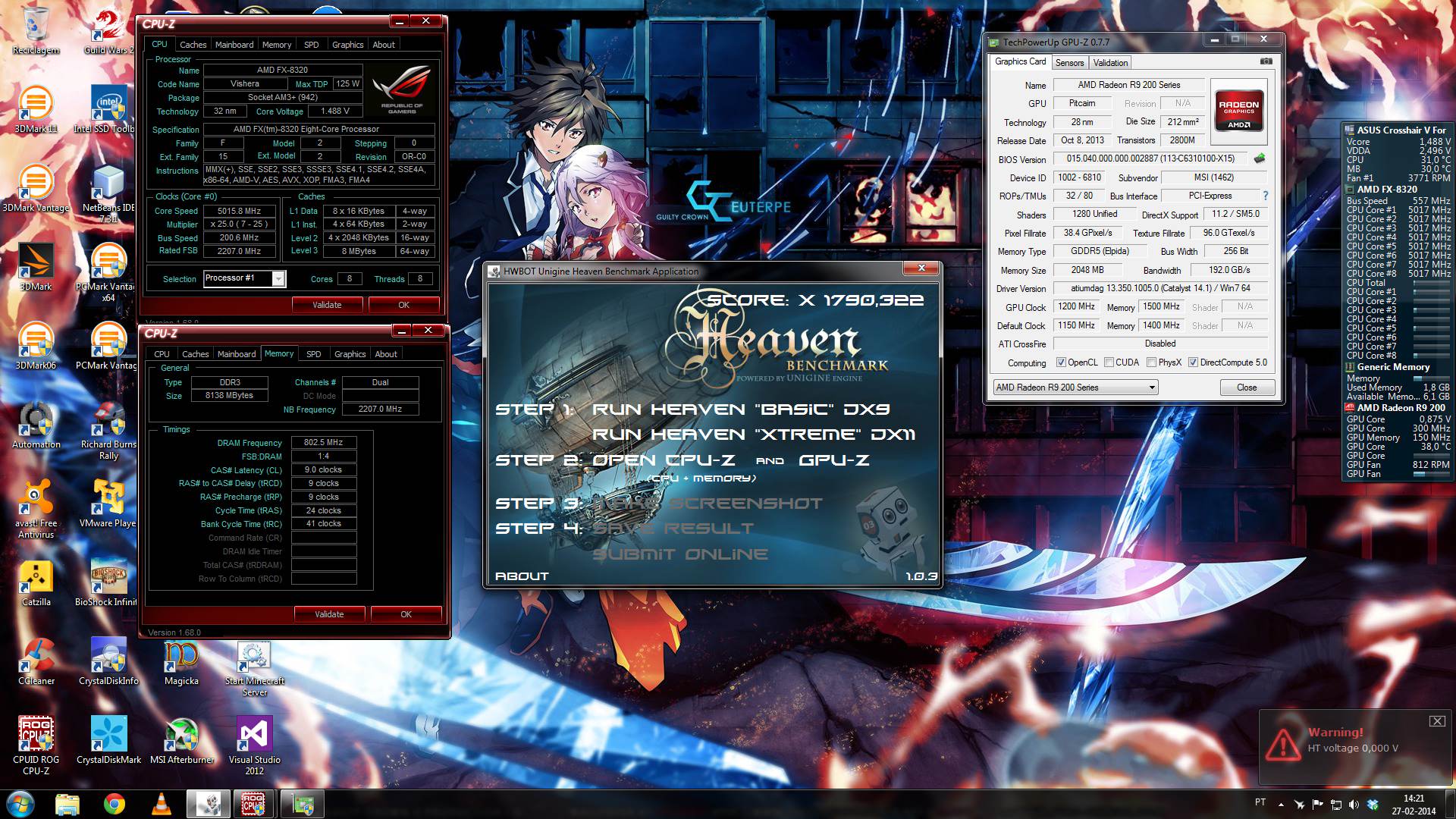Screen dimensions: 1456x819
Task: Toggle the PhysX checkbox in GPU-Z
Action: click(1151, 362)
